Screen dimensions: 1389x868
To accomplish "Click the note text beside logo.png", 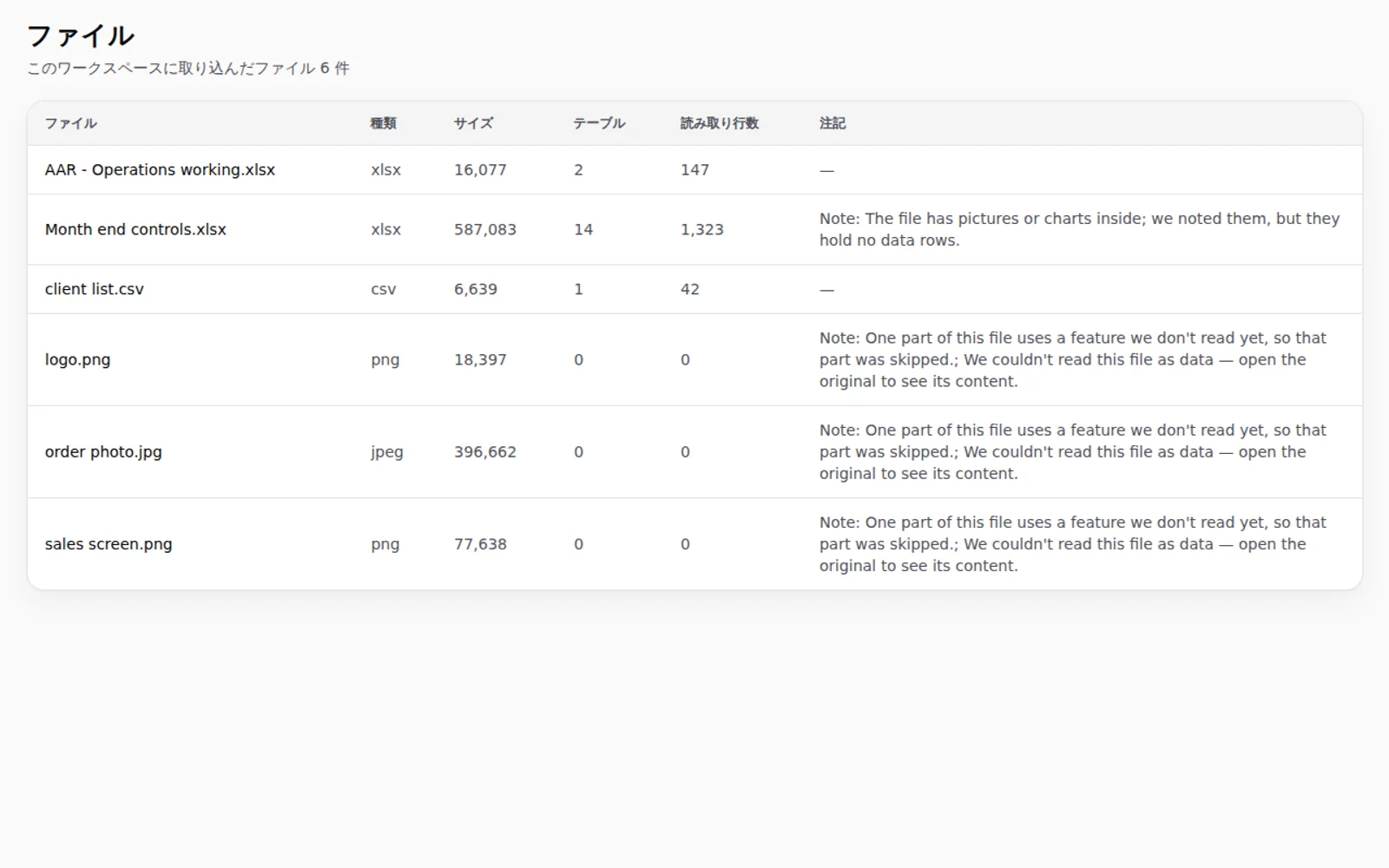I will tap(1073, 359).
